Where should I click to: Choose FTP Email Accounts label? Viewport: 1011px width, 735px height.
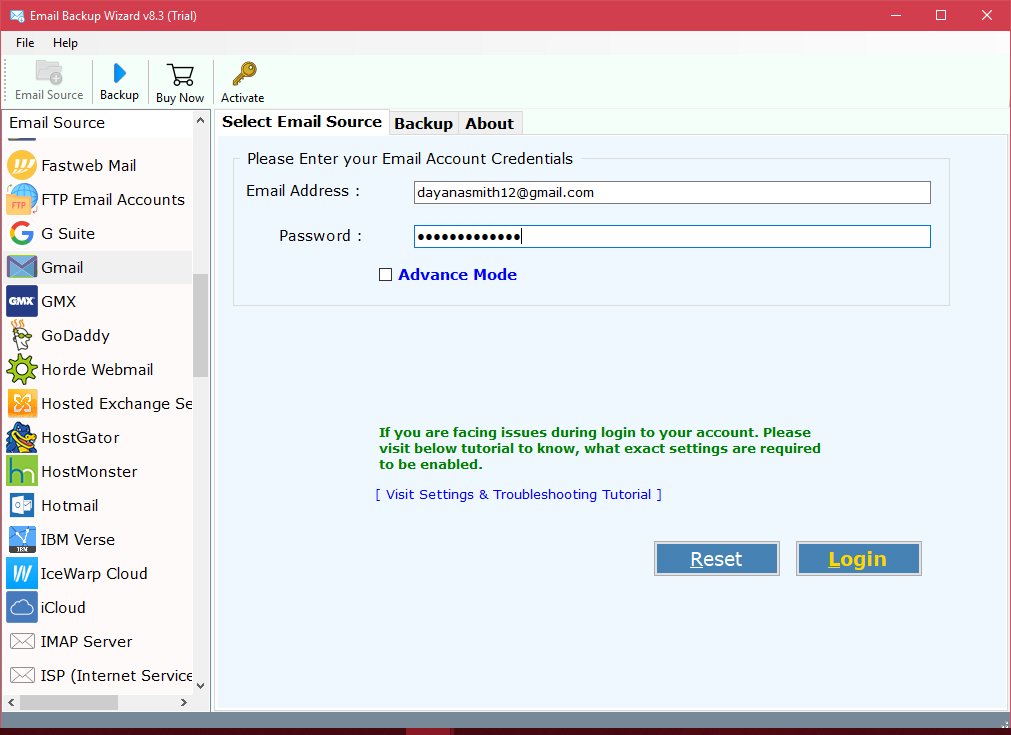coord(113,200)
